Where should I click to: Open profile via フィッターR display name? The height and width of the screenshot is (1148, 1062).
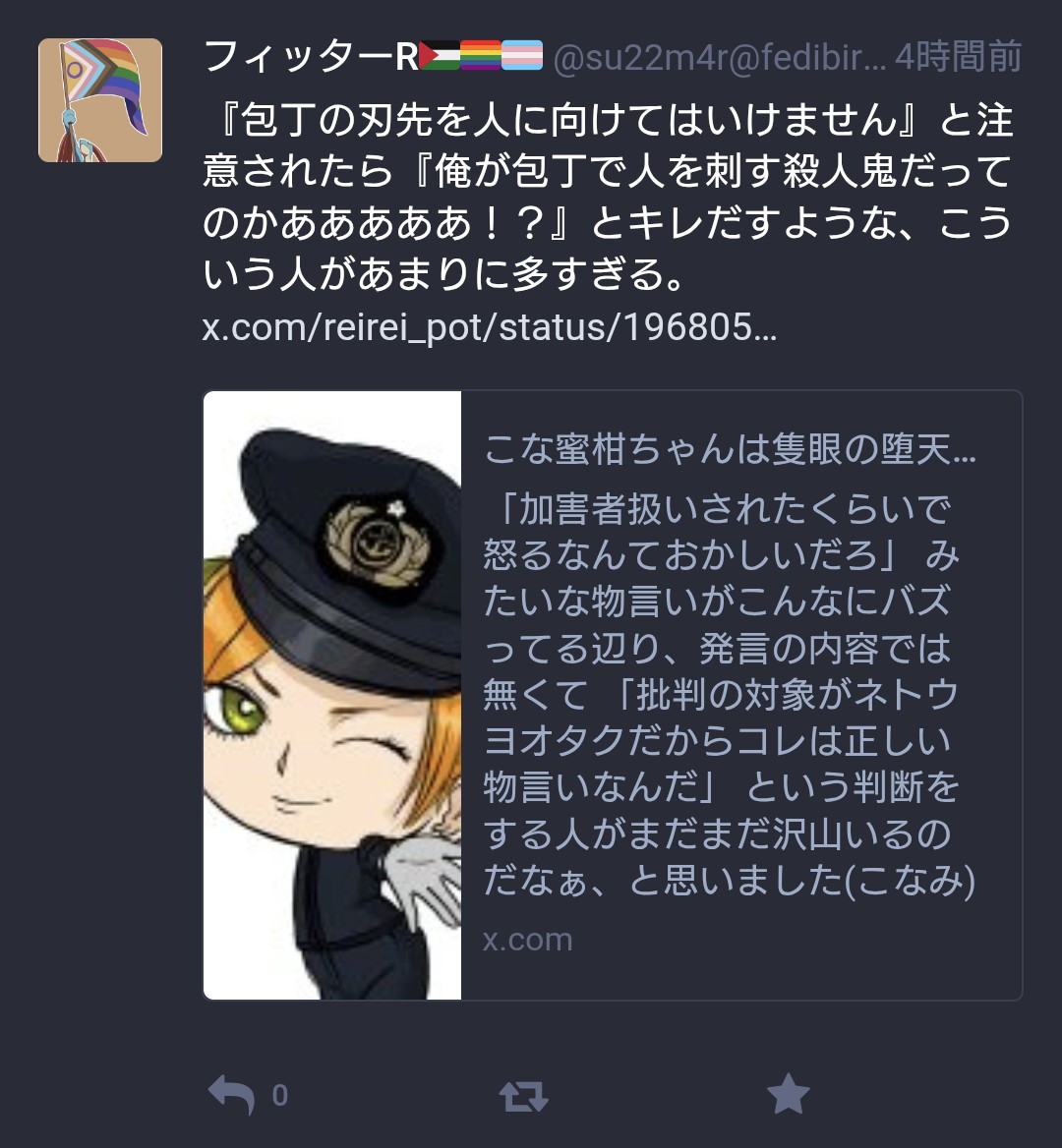[311, 56]
